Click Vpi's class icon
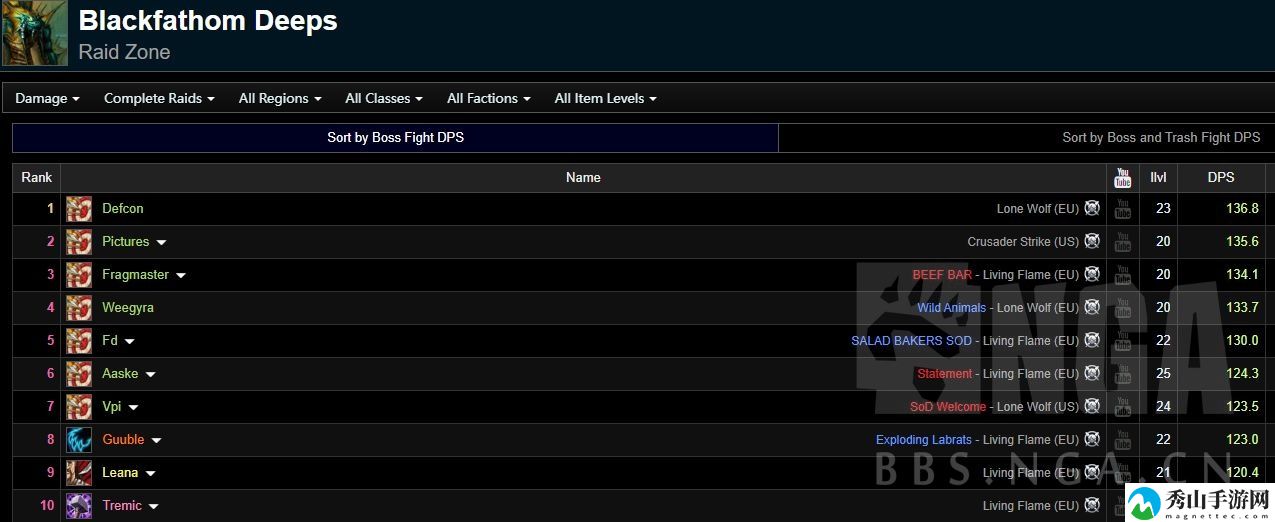 79,407
